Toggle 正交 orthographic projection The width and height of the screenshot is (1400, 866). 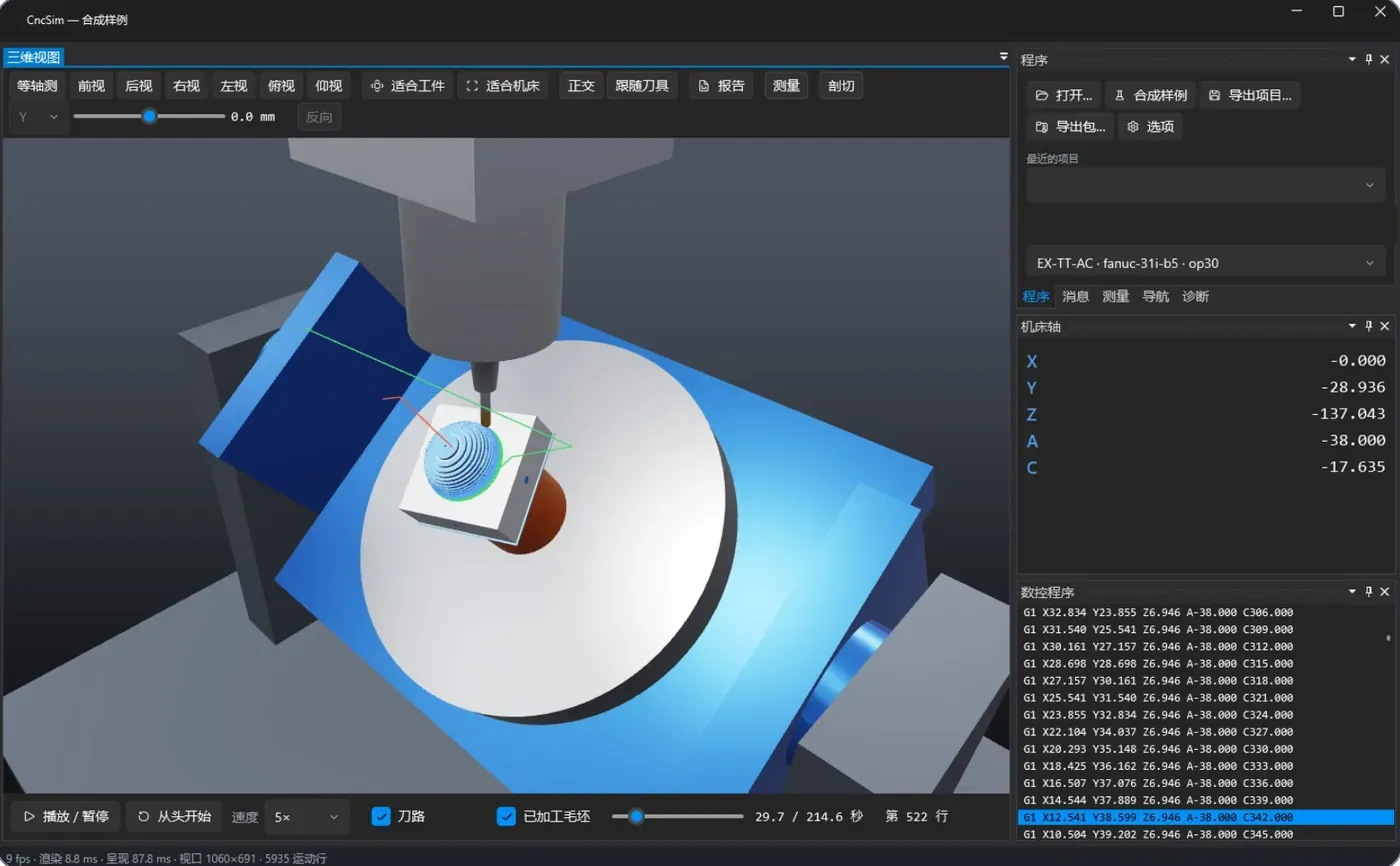click(x=581, y=86)
